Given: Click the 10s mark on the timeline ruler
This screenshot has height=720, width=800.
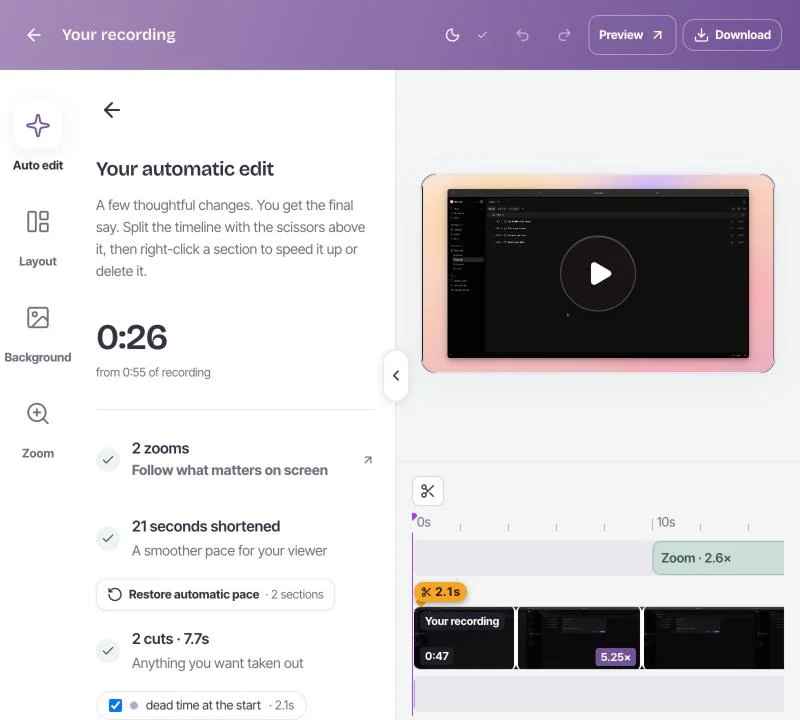Looking at the screenshot, I should pos(665,522).
